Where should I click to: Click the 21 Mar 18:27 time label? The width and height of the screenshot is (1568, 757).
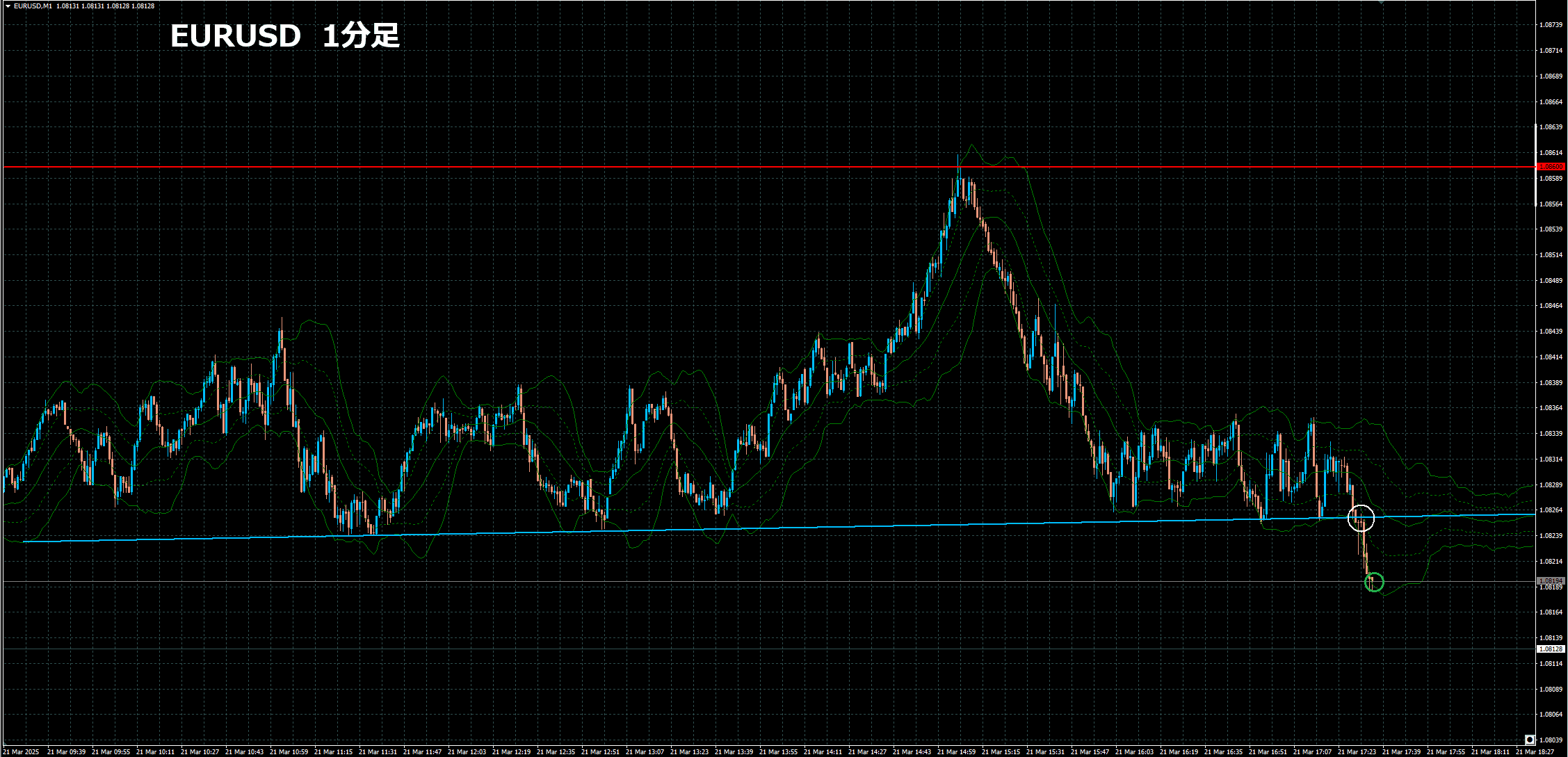[x=1535, y=752]
